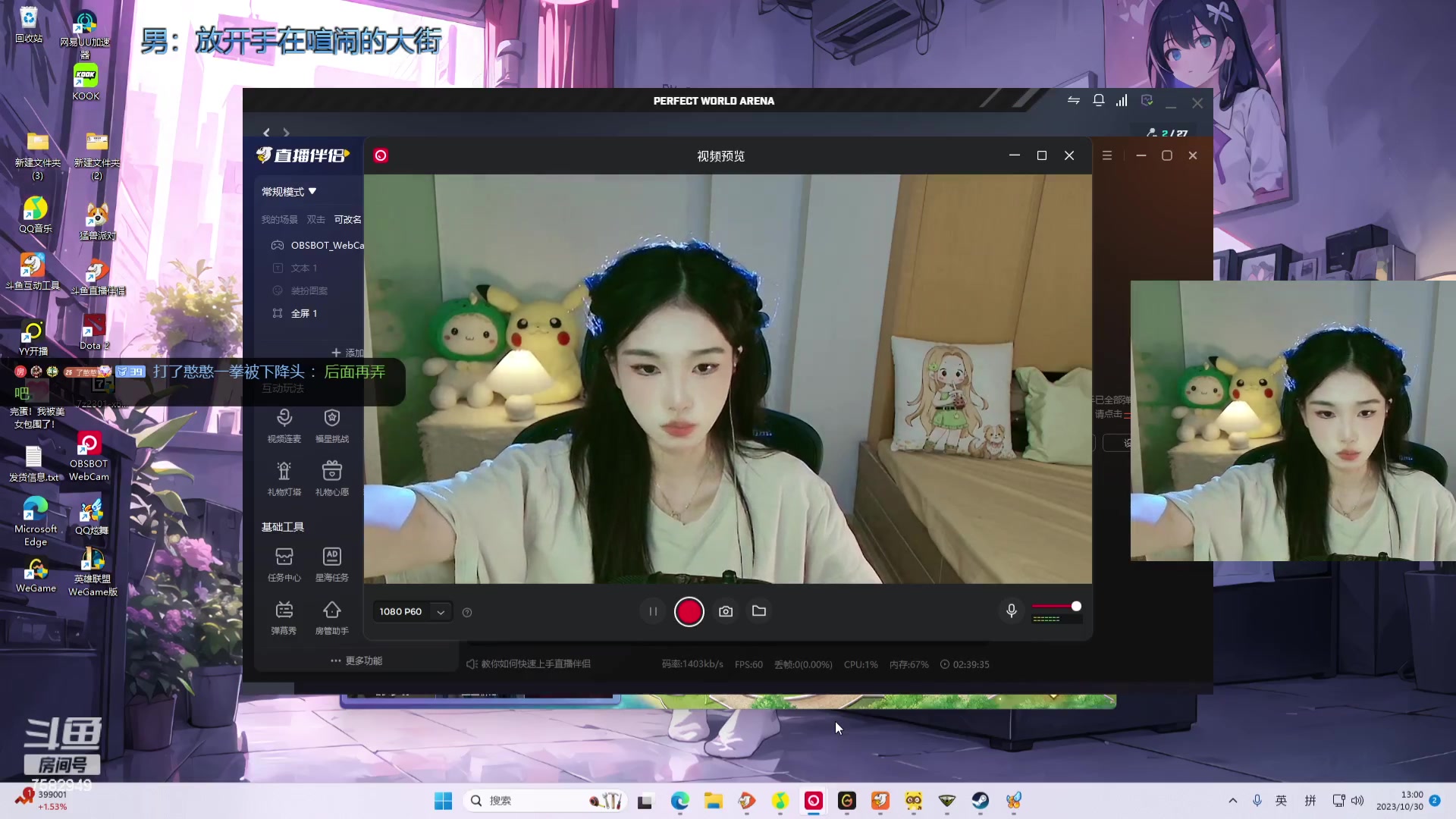The image size is (1456, 819).
Task: Click the floating webcam preview thumbnail
Action: [1293, 421]
